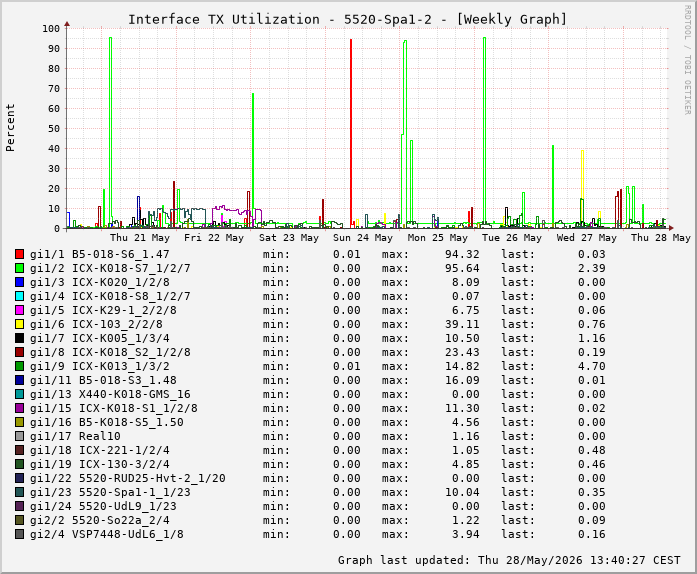Click the Wed 27 May axis label
Screen dimensions: 697x574
pos(587,237)
